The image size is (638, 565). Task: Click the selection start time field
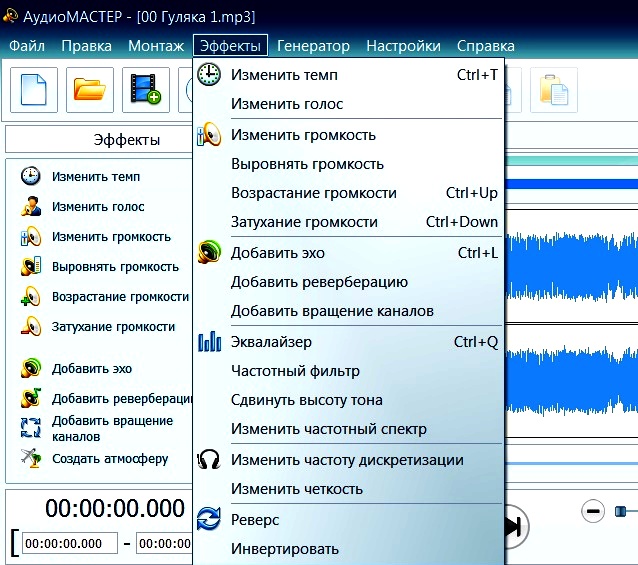click(x=70, y=543)
